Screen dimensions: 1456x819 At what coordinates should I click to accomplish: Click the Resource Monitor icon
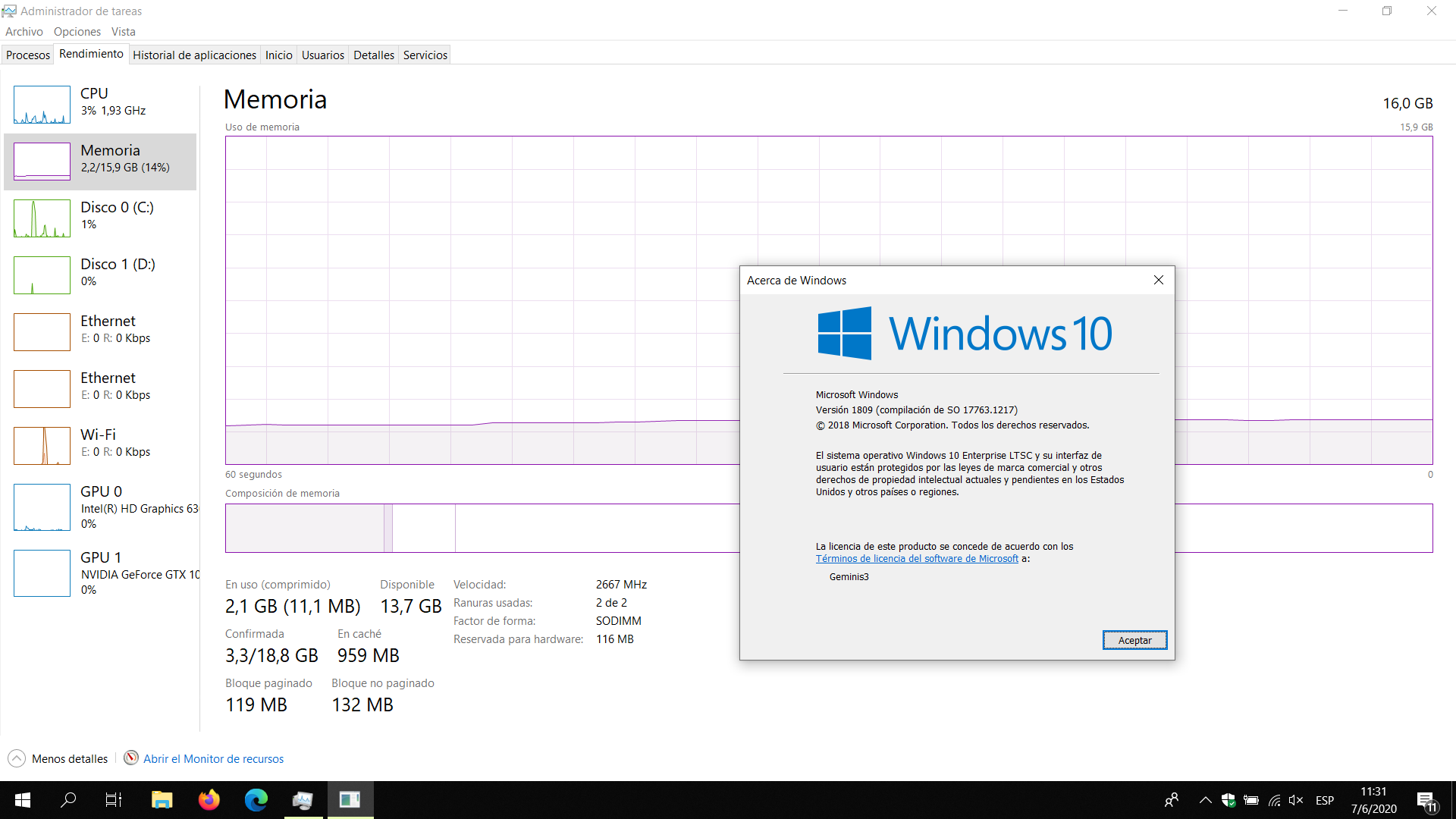(x=131, y=758)
